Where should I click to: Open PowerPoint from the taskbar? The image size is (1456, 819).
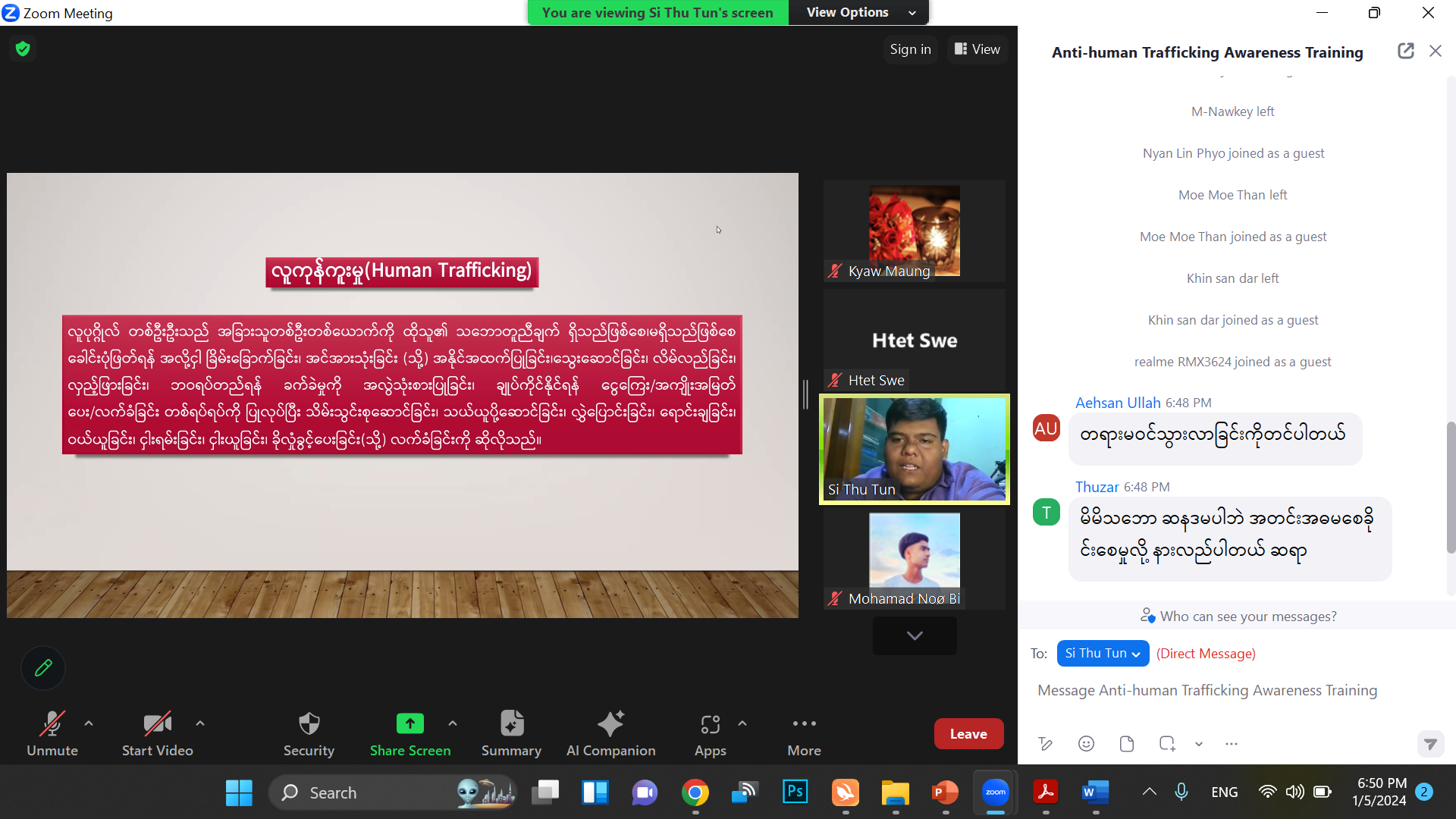tap(945, 792)
